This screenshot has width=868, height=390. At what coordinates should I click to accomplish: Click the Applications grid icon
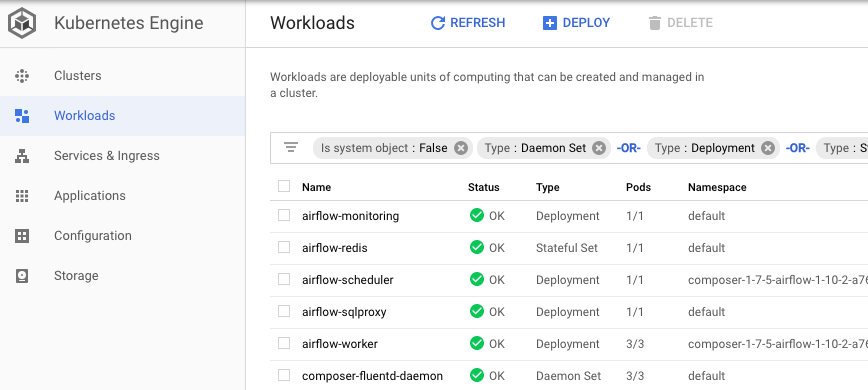22,196
